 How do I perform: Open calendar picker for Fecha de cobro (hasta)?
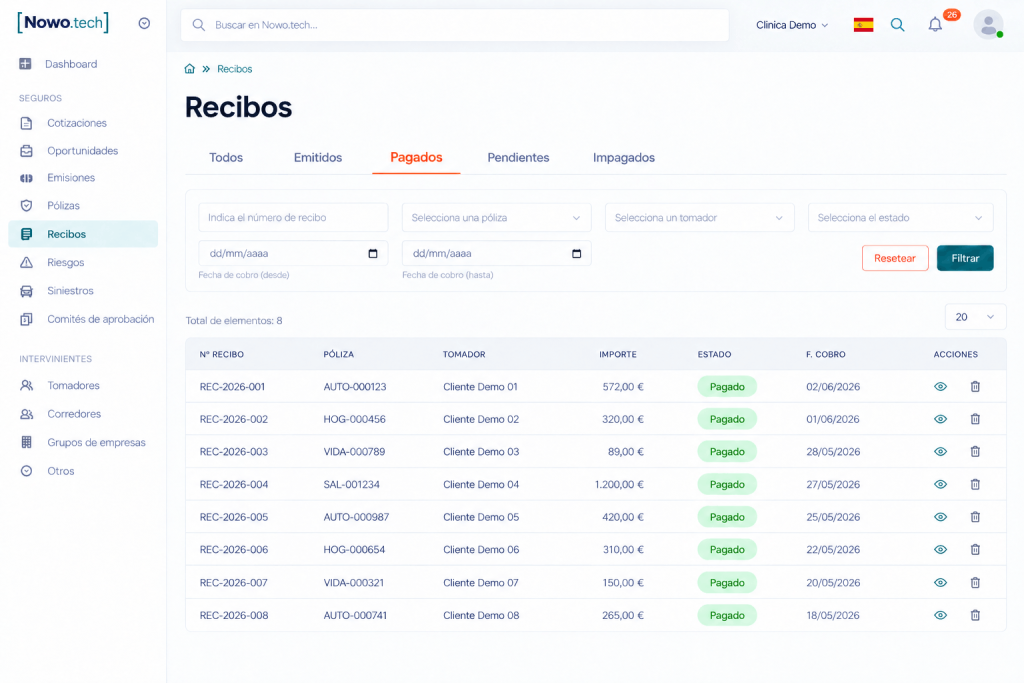(577, 253)
